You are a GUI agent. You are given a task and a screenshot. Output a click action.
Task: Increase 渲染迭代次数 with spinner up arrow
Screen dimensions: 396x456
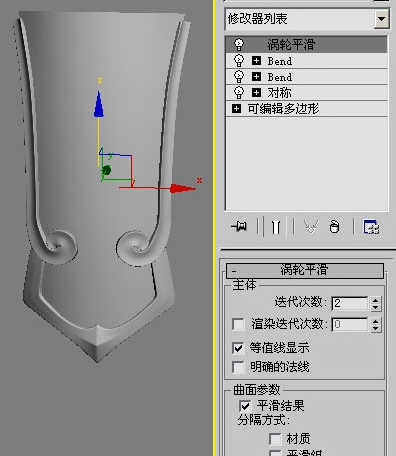(x=376, y=321)
